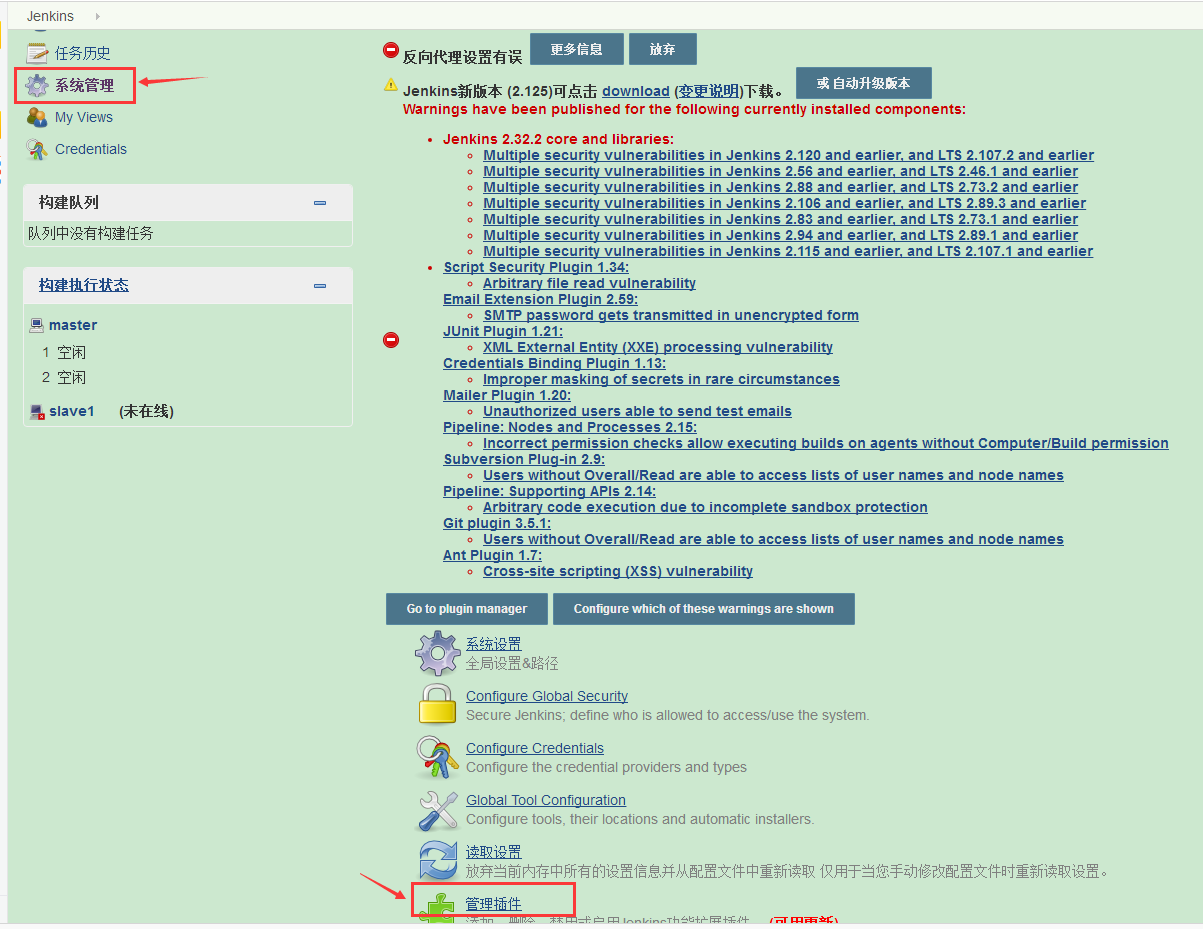This screenshot has height=929, width=1203.
Task: Open the 系统设置 link
Action: 493,644
